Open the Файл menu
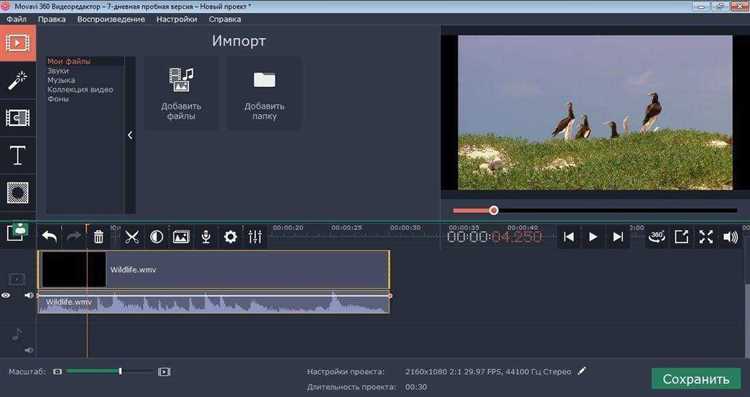The width and height of the screenshot is (750, 397). point(17,19)
